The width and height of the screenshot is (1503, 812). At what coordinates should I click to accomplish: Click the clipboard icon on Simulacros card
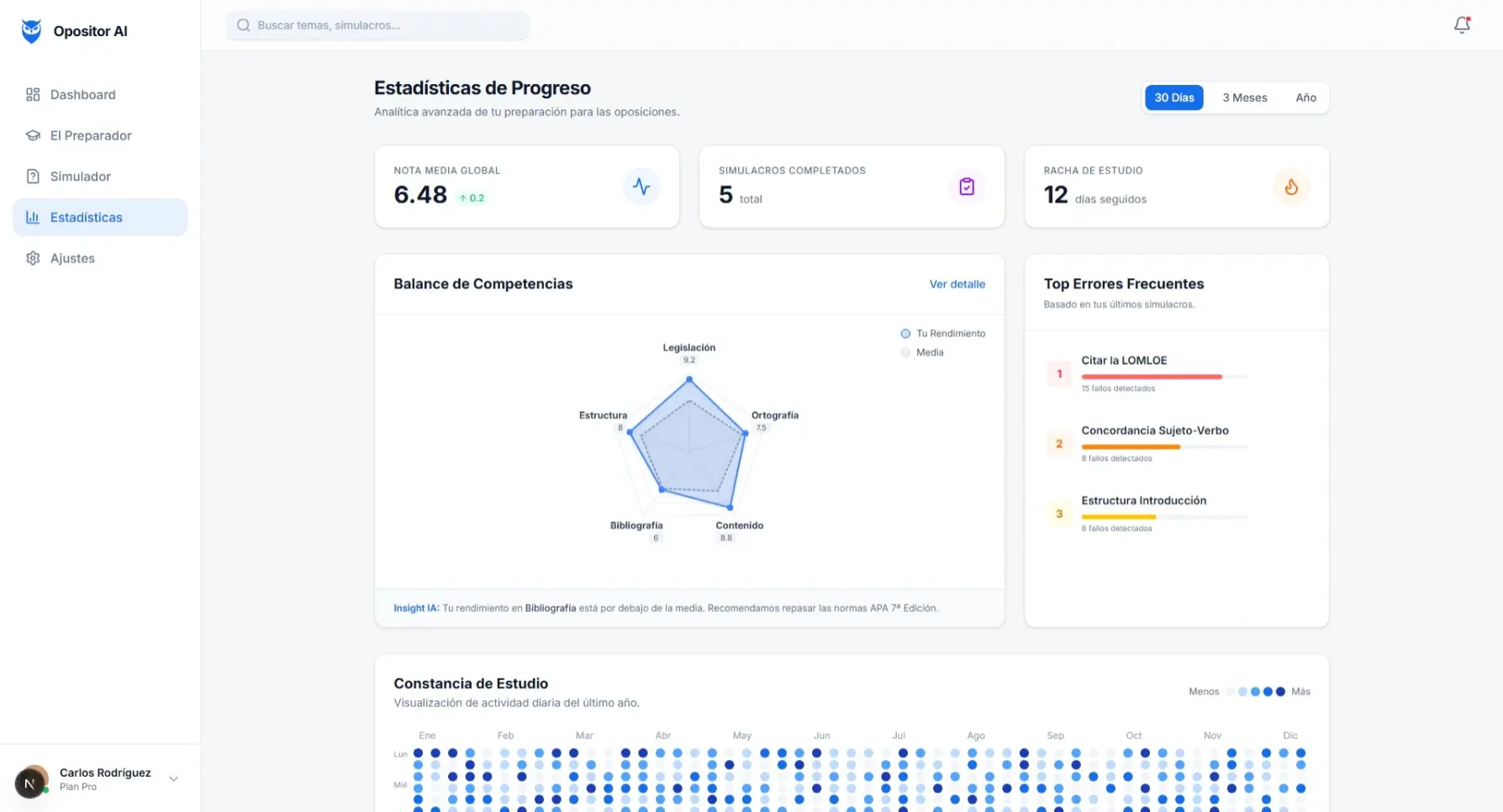pyautogui.click(x=967, y=187)
